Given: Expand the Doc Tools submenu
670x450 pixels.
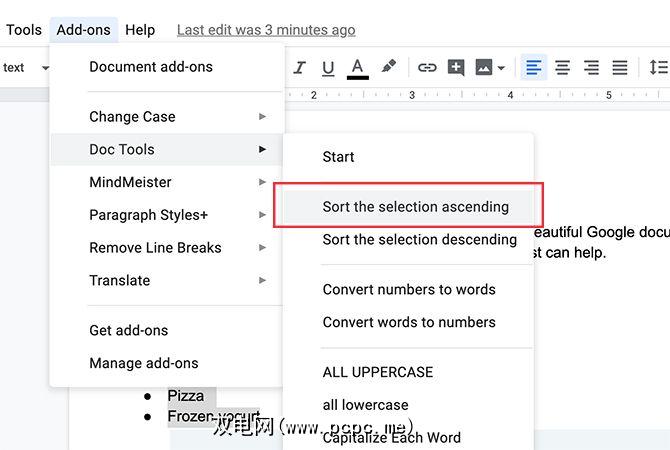Looking at the screenshot, I should pyautogui.click(x=167, y=150).
